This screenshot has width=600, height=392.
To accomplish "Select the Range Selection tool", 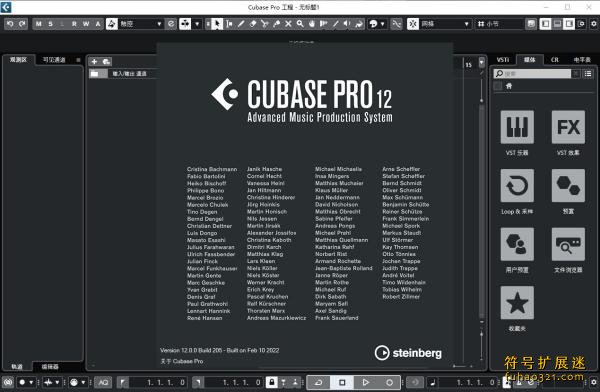I will coord(229,24).
